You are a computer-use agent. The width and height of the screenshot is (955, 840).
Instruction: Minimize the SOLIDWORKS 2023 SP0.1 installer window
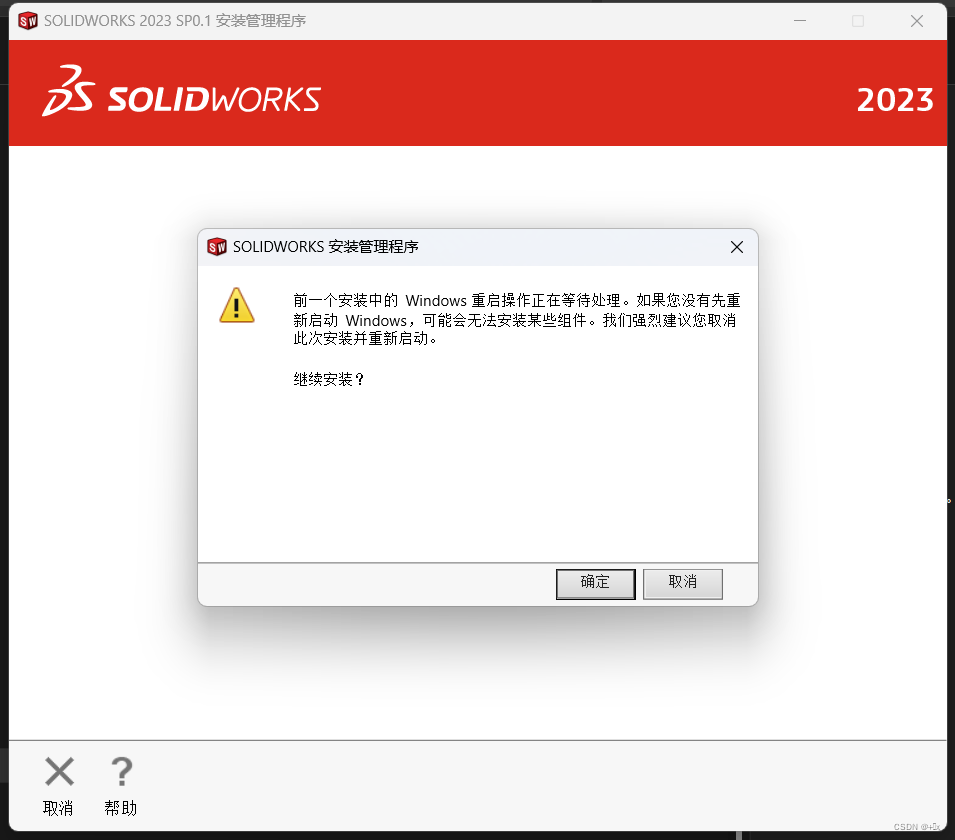[800, 21]
